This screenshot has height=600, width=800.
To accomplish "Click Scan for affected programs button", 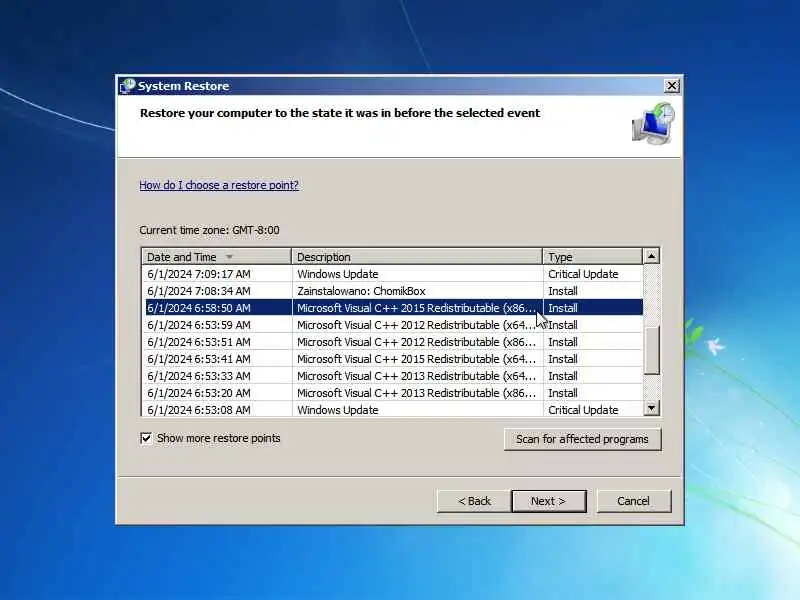I will pos(582,439).
